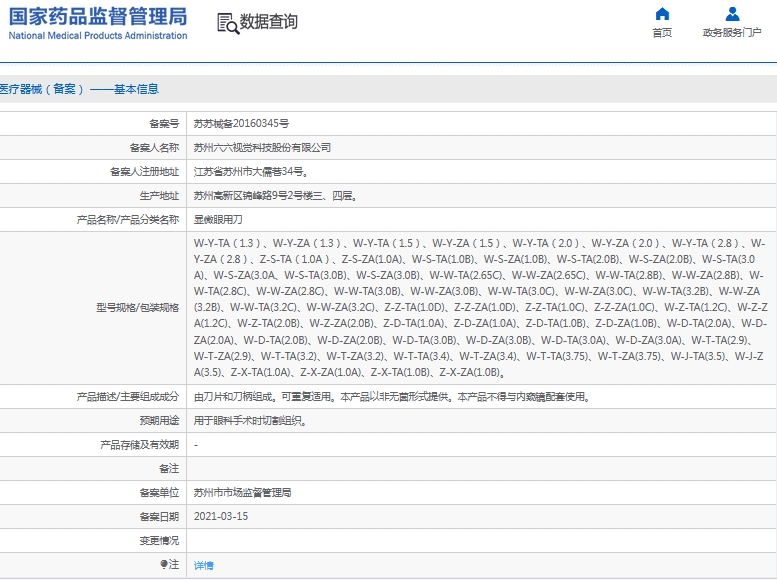Click the 预期用途 row label
Screen dimensions: 777x584
(159, 421)
